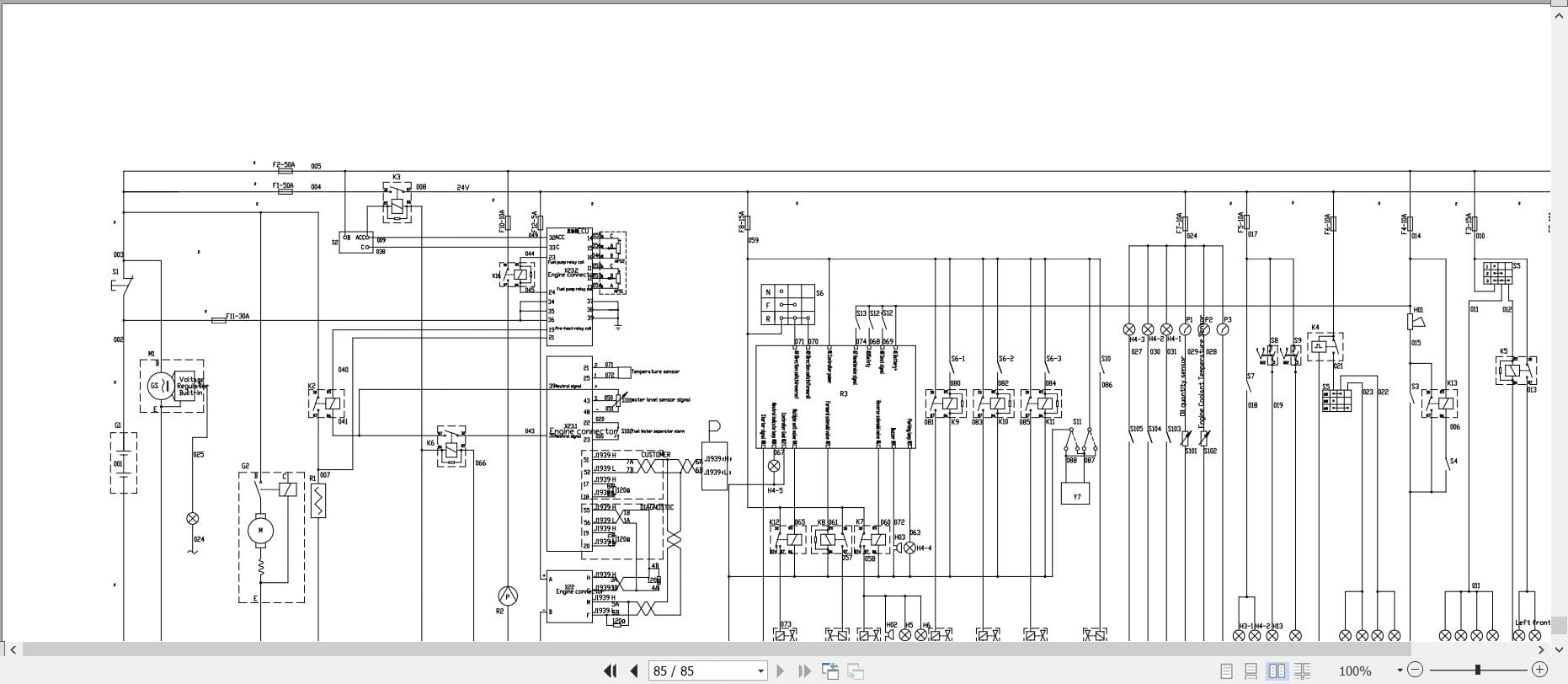Viewport: 1568px width, 684px height.
Task: Select continuous facing page view
Action: click(x=1302, y=671)
